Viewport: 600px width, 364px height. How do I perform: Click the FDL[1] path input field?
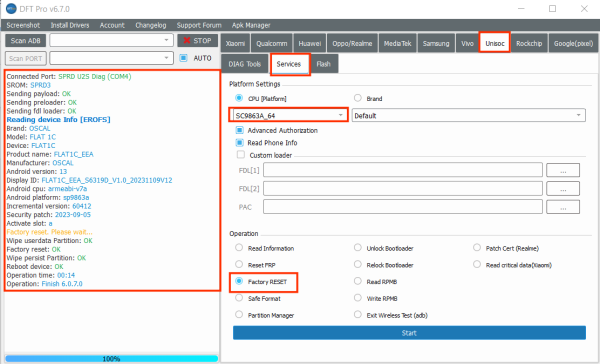403,170
